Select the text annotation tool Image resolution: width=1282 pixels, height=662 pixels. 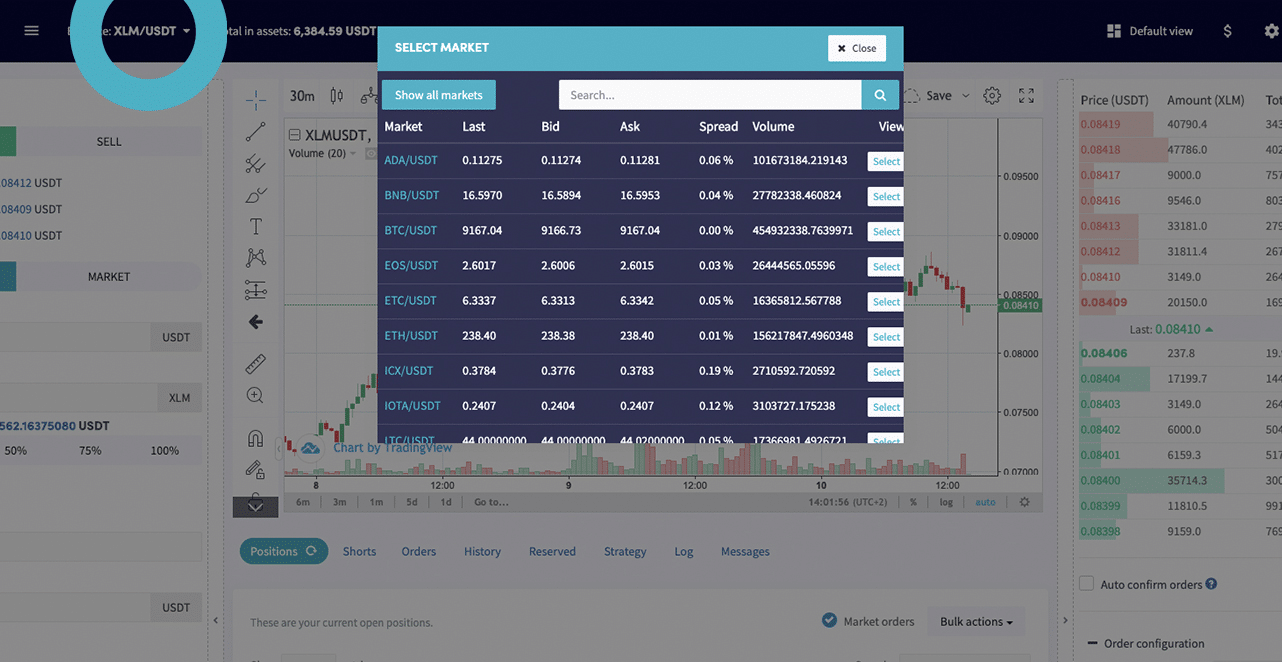[x=256, y=227]
